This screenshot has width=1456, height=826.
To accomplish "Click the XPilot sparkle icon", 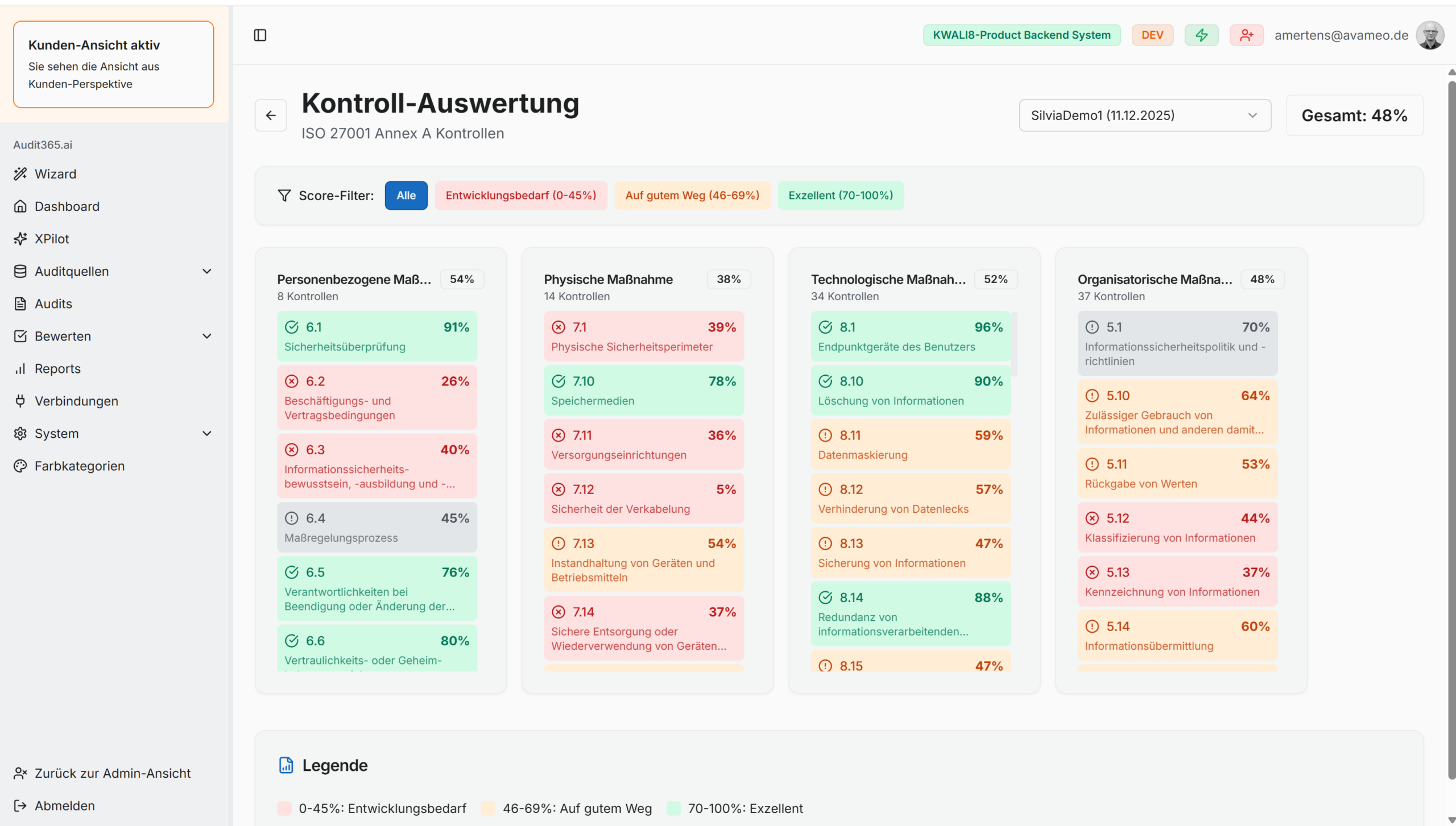I will point(20,239).
